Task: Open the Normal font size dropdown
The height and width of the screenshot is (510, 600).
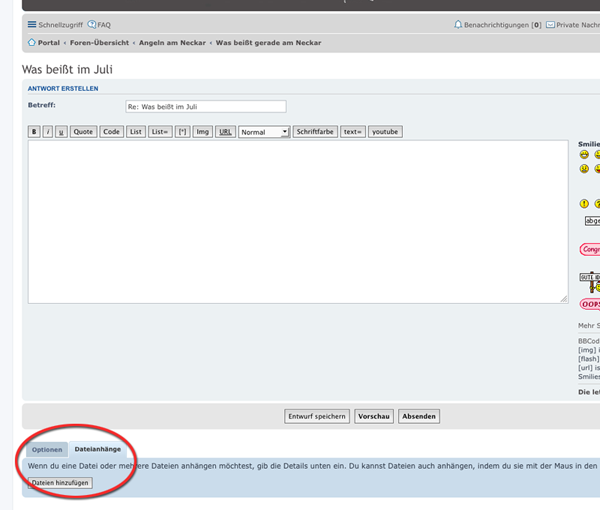Action: pyautogui.click(x=264, y=132)
